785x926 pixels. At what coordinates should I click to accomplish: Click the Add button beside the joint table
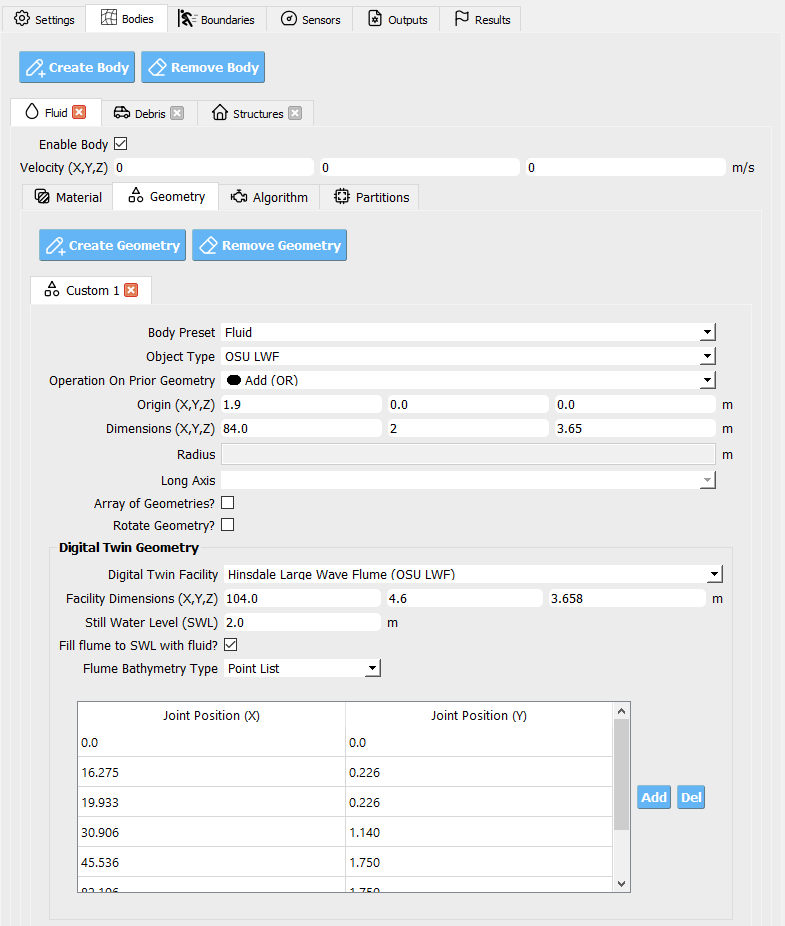tap(654, 797)
